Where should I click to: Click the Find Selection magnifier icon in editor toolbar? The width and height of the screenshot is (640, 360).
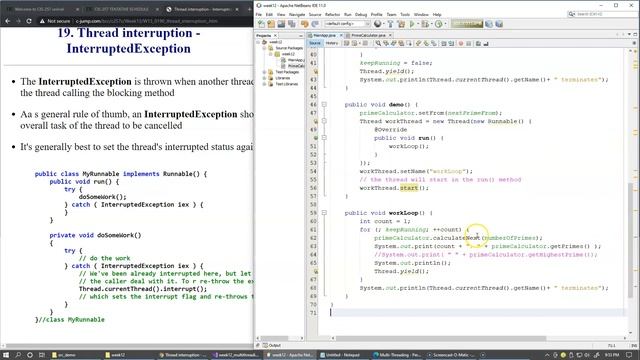[378, 43]
